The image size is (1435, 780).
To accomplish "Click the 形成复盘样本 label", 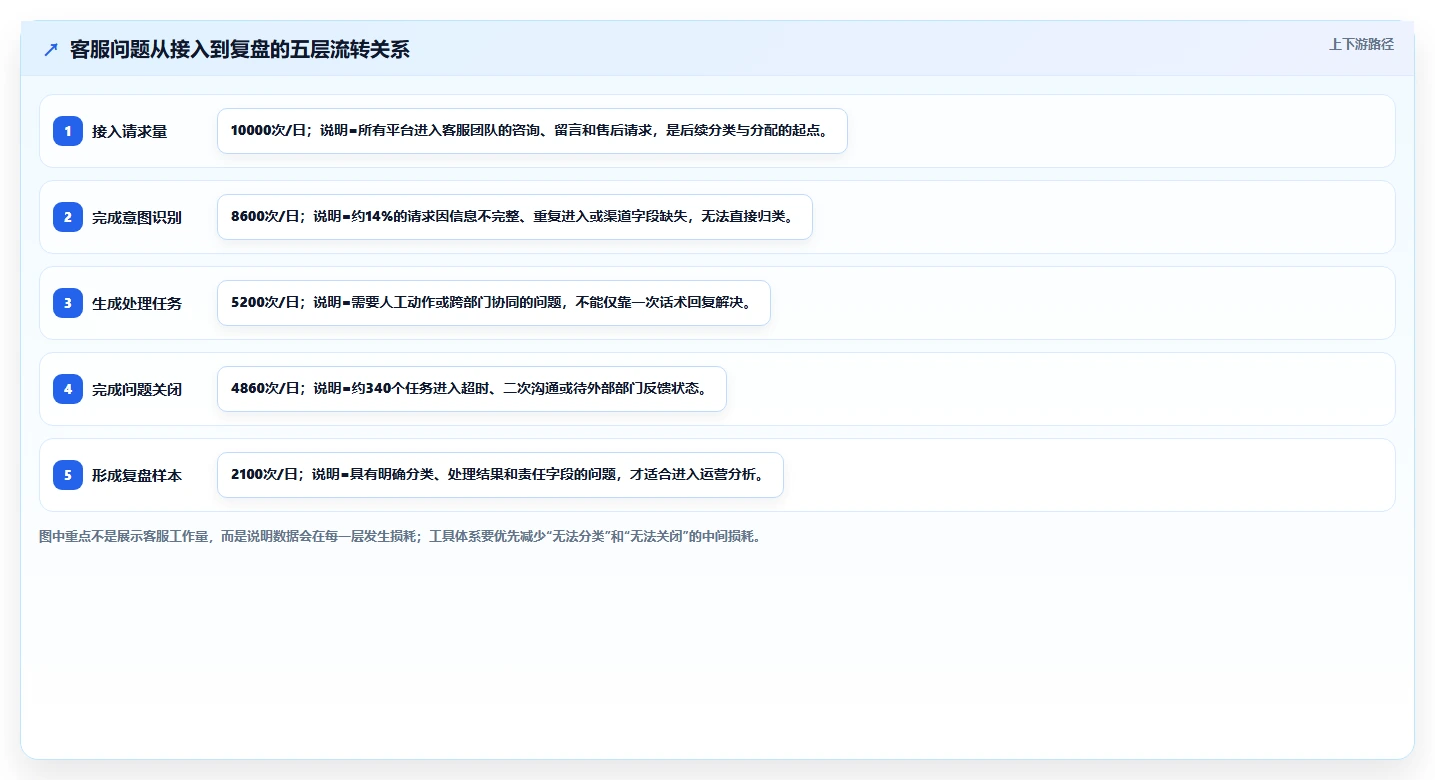I will [x=137, y=475].
